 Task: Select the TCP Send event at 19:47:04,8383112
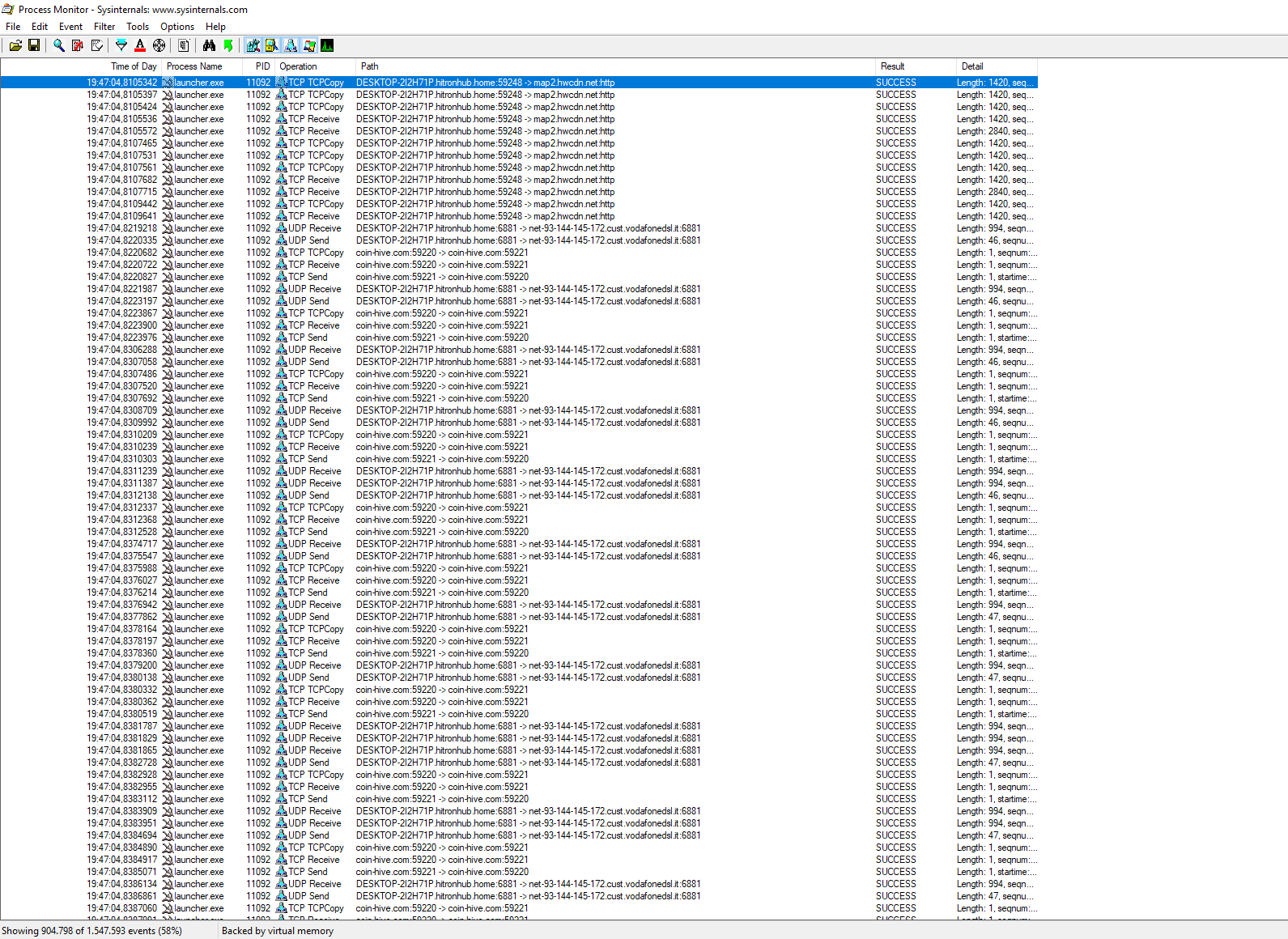518,799
